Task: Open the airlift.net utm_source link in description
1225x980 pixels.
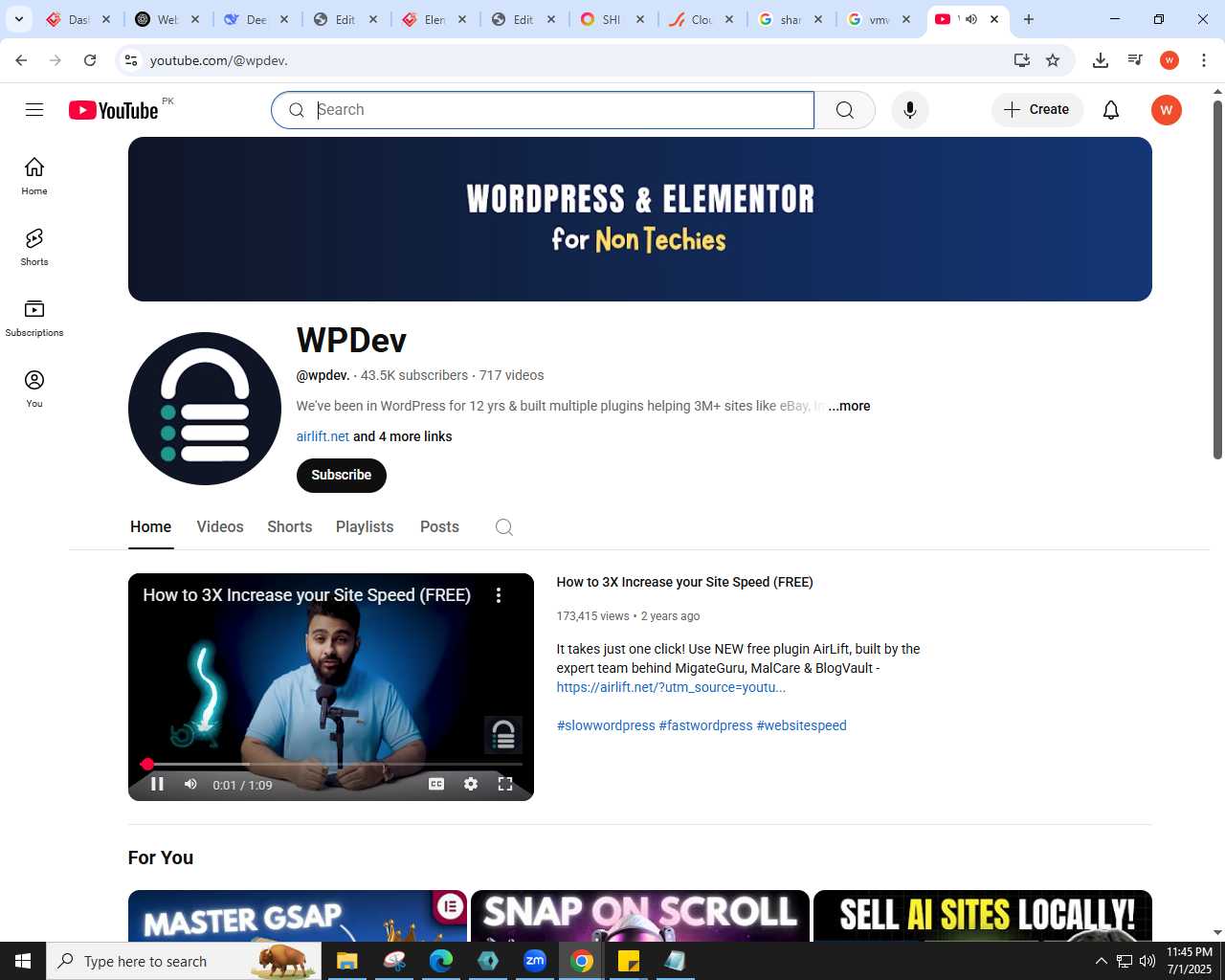Action: point(671,687)
